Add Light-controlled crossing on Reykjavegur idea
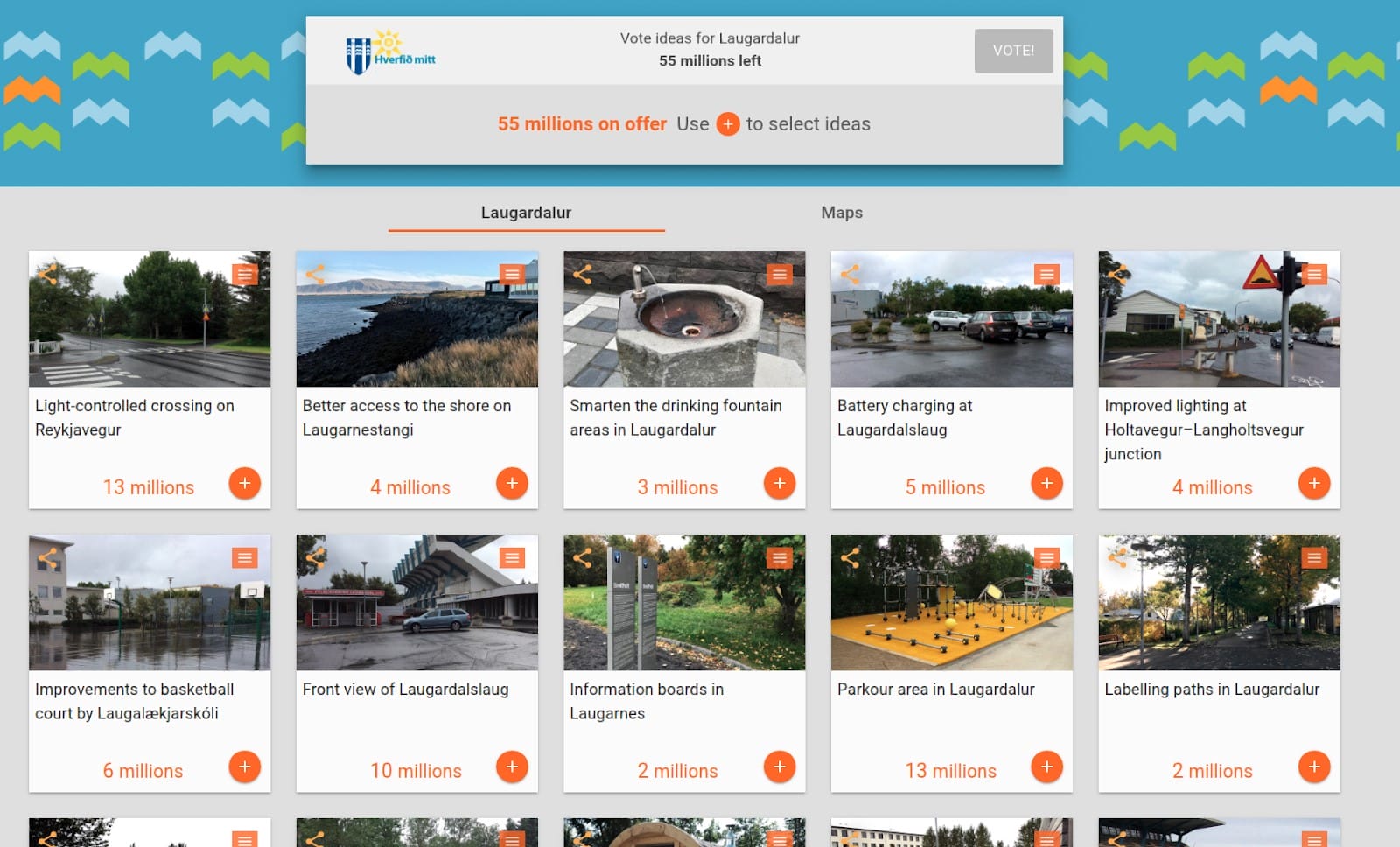This screenshot has height=847, width=1400. [245, 483]
